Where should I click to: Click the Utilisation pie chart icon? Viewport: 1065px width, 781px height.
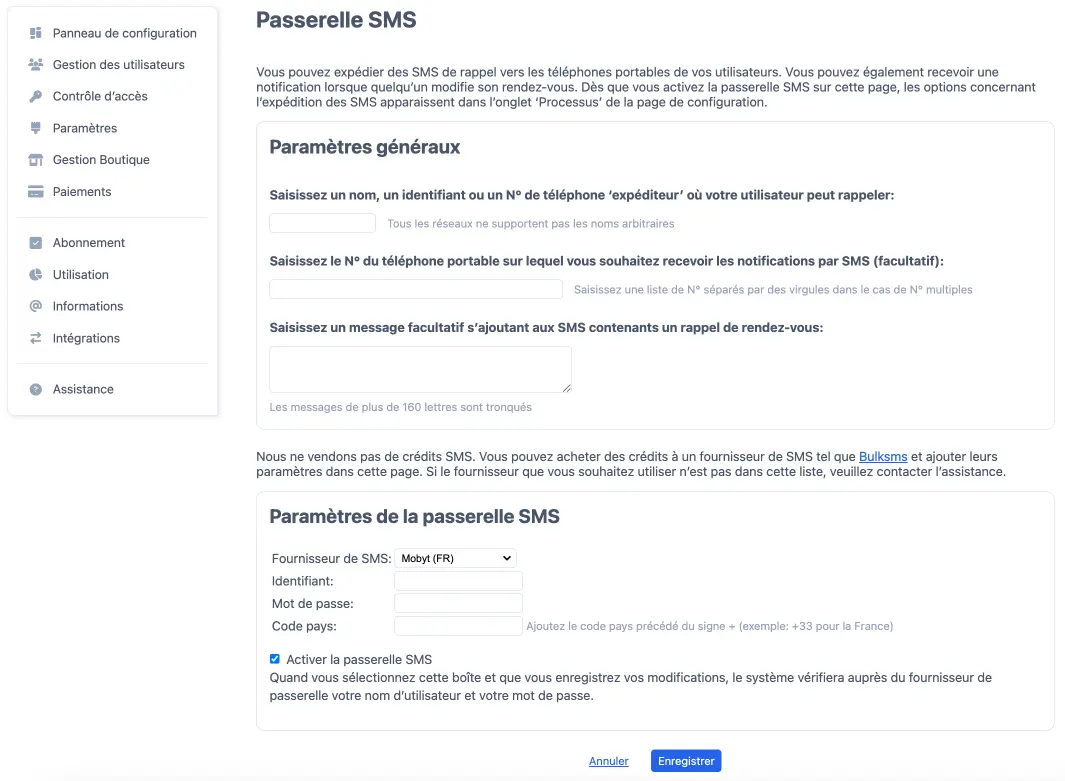pyautogui.click(x=36, y=275)
